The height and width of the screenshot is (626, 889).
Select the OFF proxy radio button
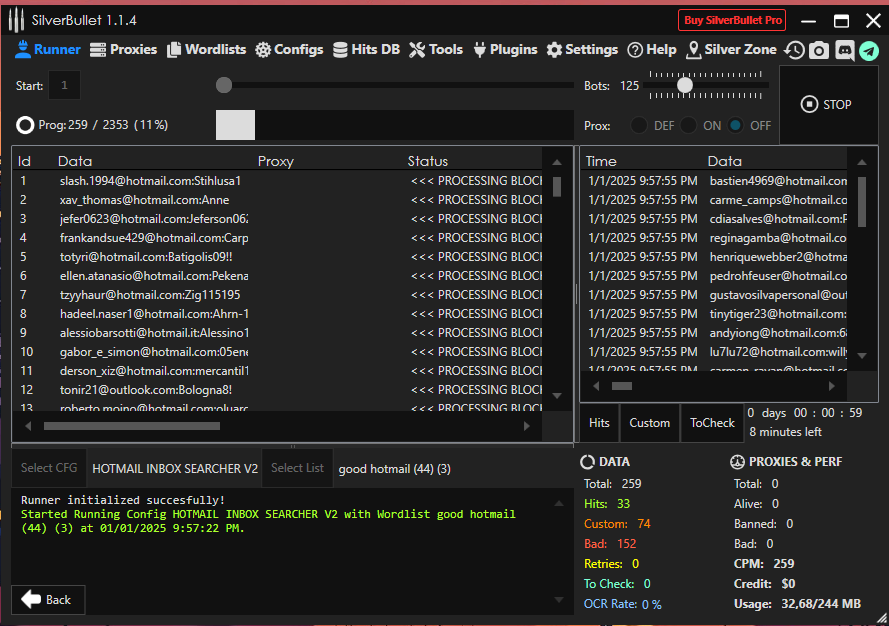736,125
